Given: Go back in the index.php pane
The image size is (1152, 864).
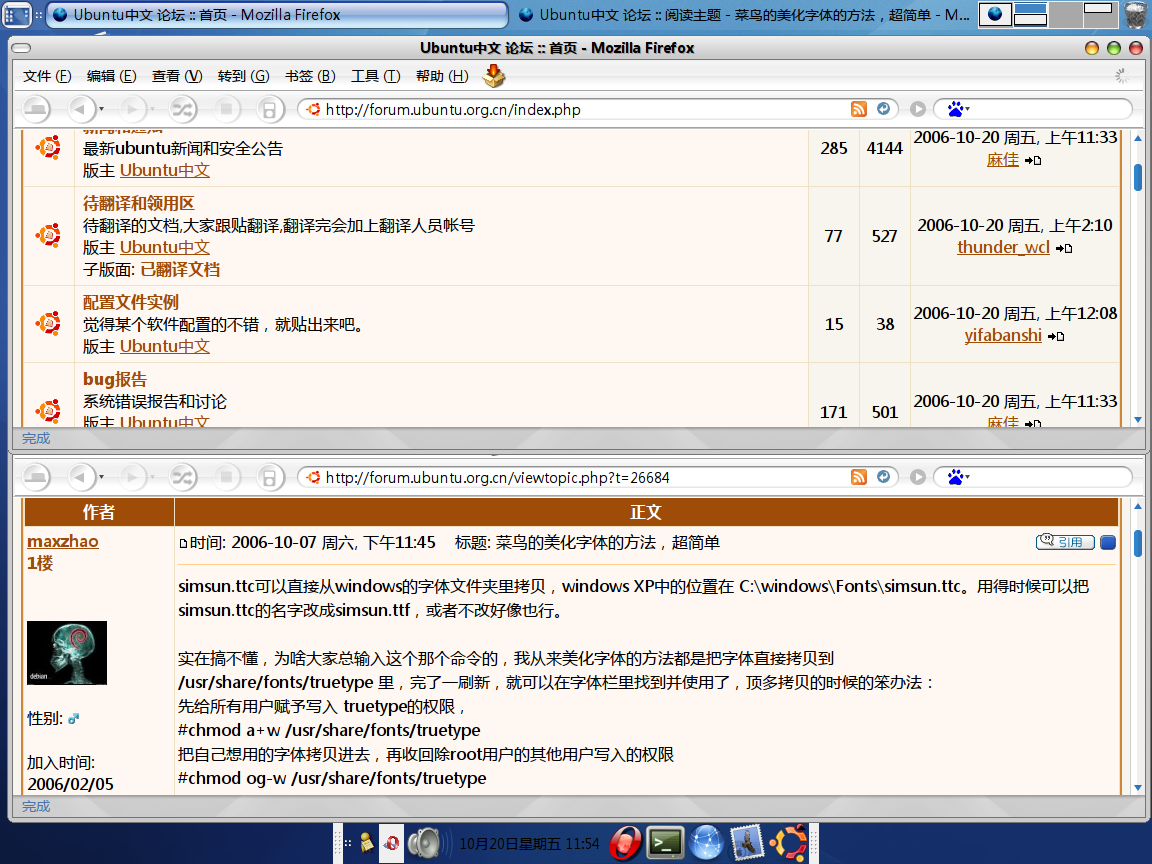Looking at the screenshot, I should coord(81,109).
